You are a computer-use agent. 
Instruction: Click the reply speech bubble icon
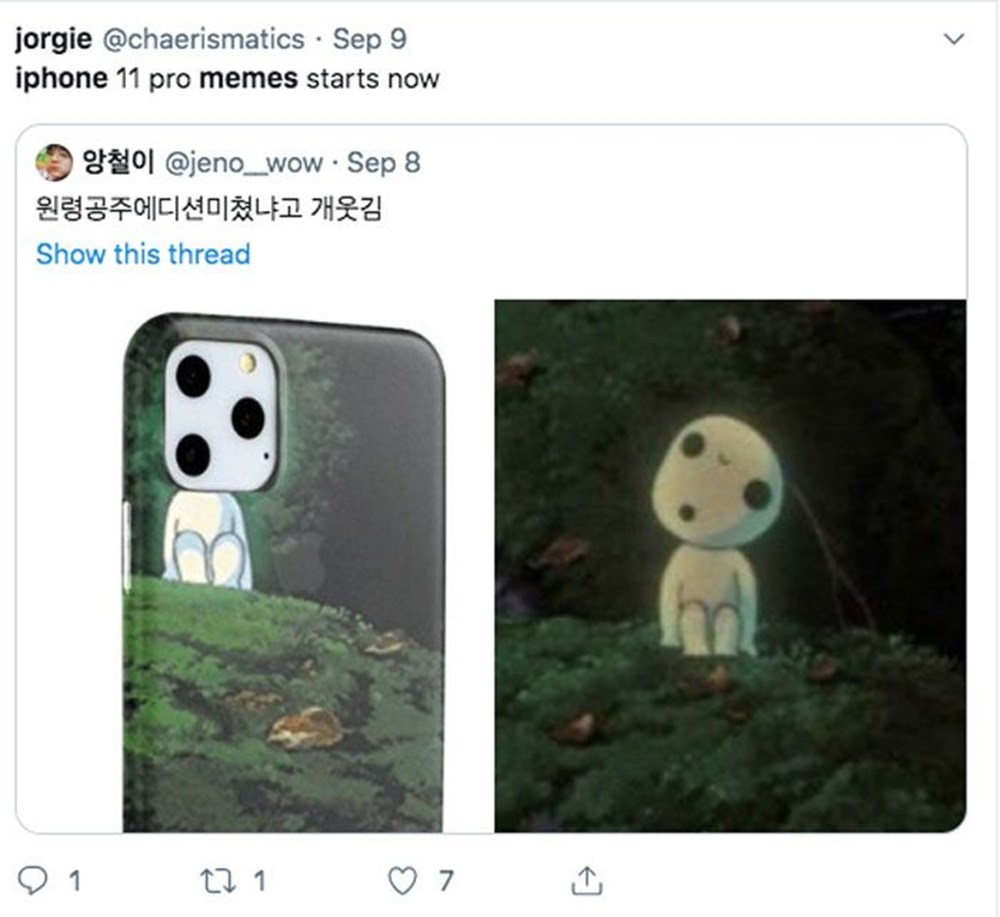click(34, 880)
